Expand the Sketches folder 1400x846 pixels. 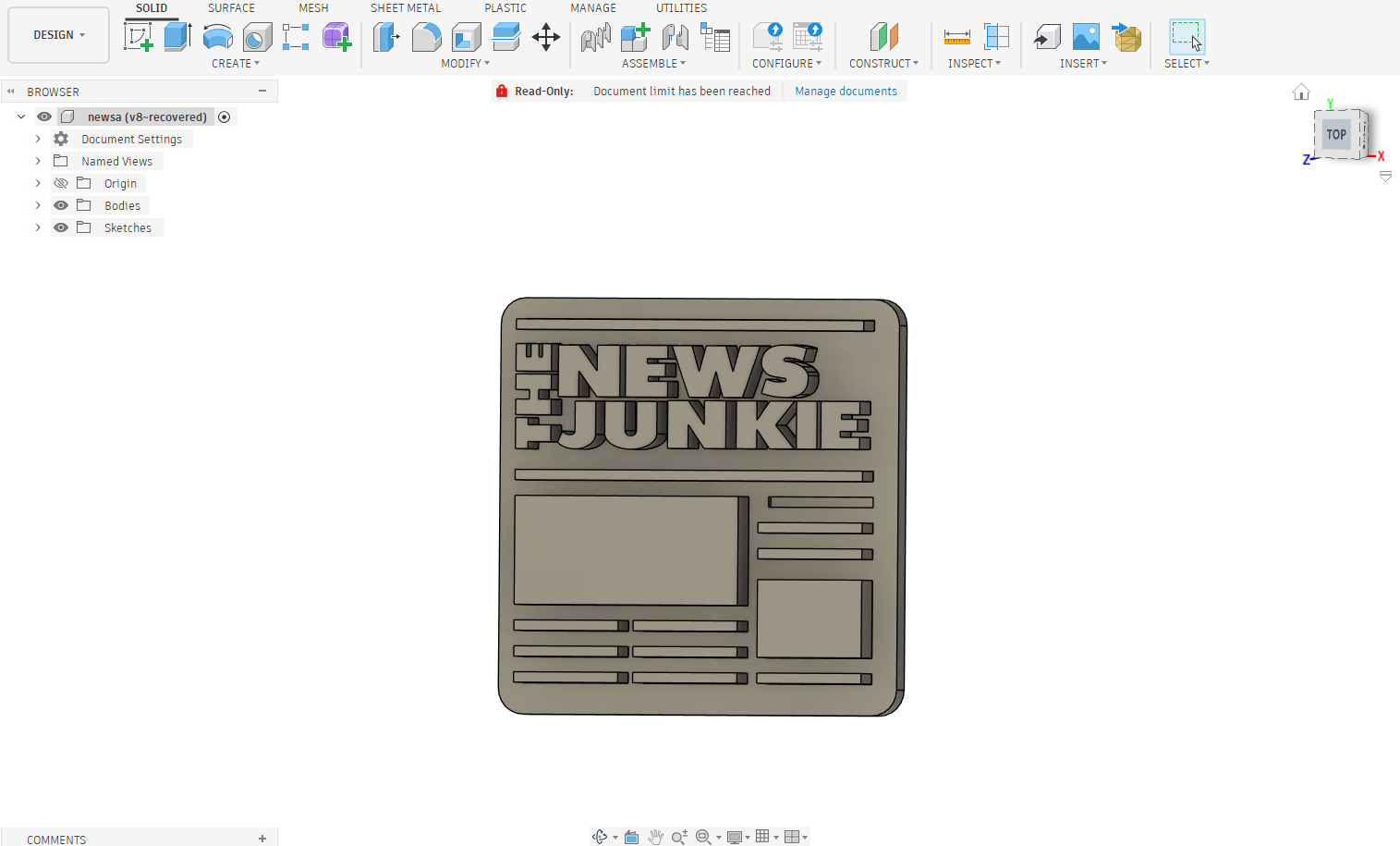pyautogui.click(x=38, y=227)
